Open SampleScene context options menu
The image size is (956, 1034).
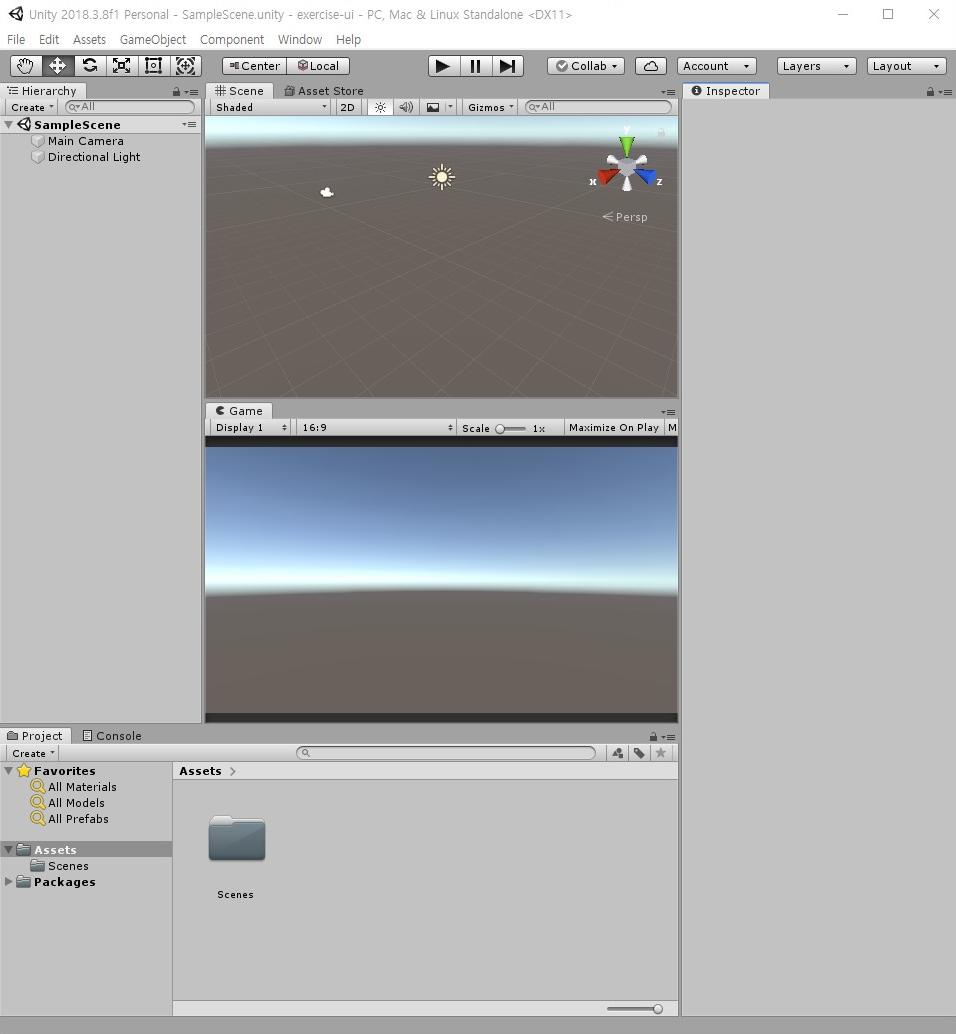click(189, 125)
